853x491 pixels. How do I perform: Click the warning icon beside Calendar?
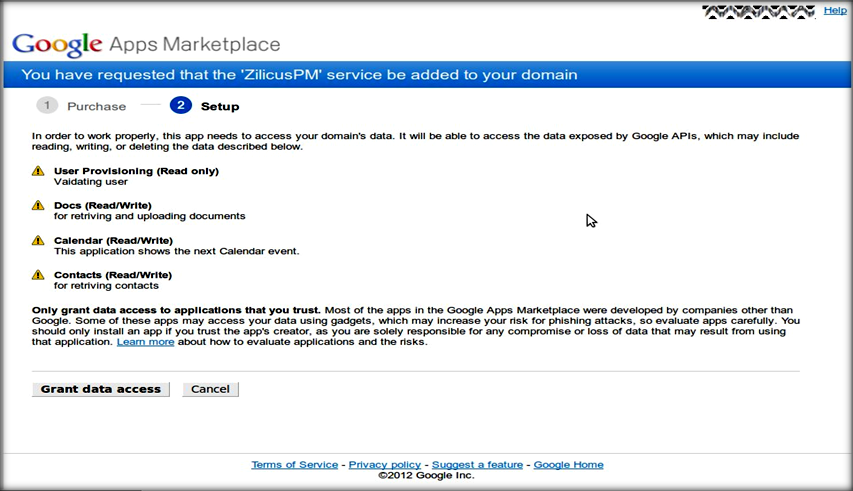point(38,240)
